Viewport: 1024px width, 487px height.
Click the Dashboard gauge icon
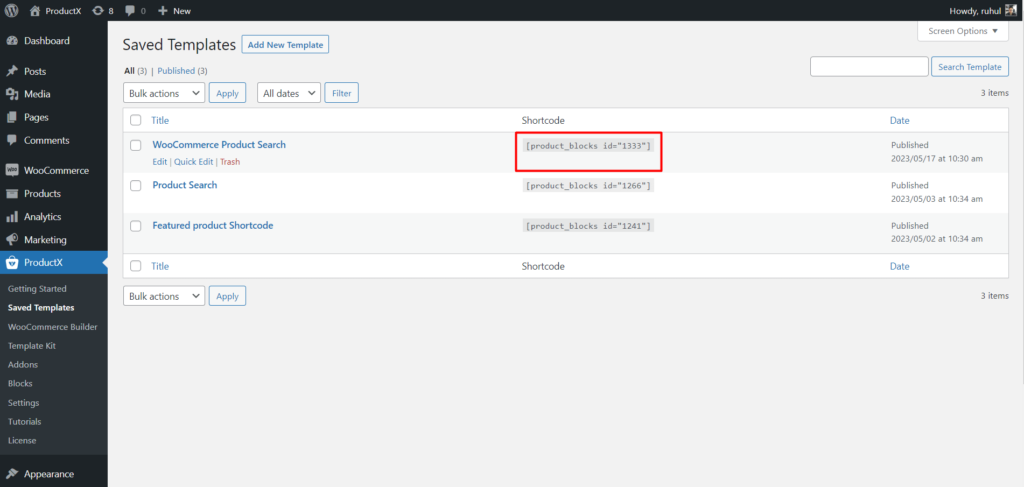[x=12, y=40]
